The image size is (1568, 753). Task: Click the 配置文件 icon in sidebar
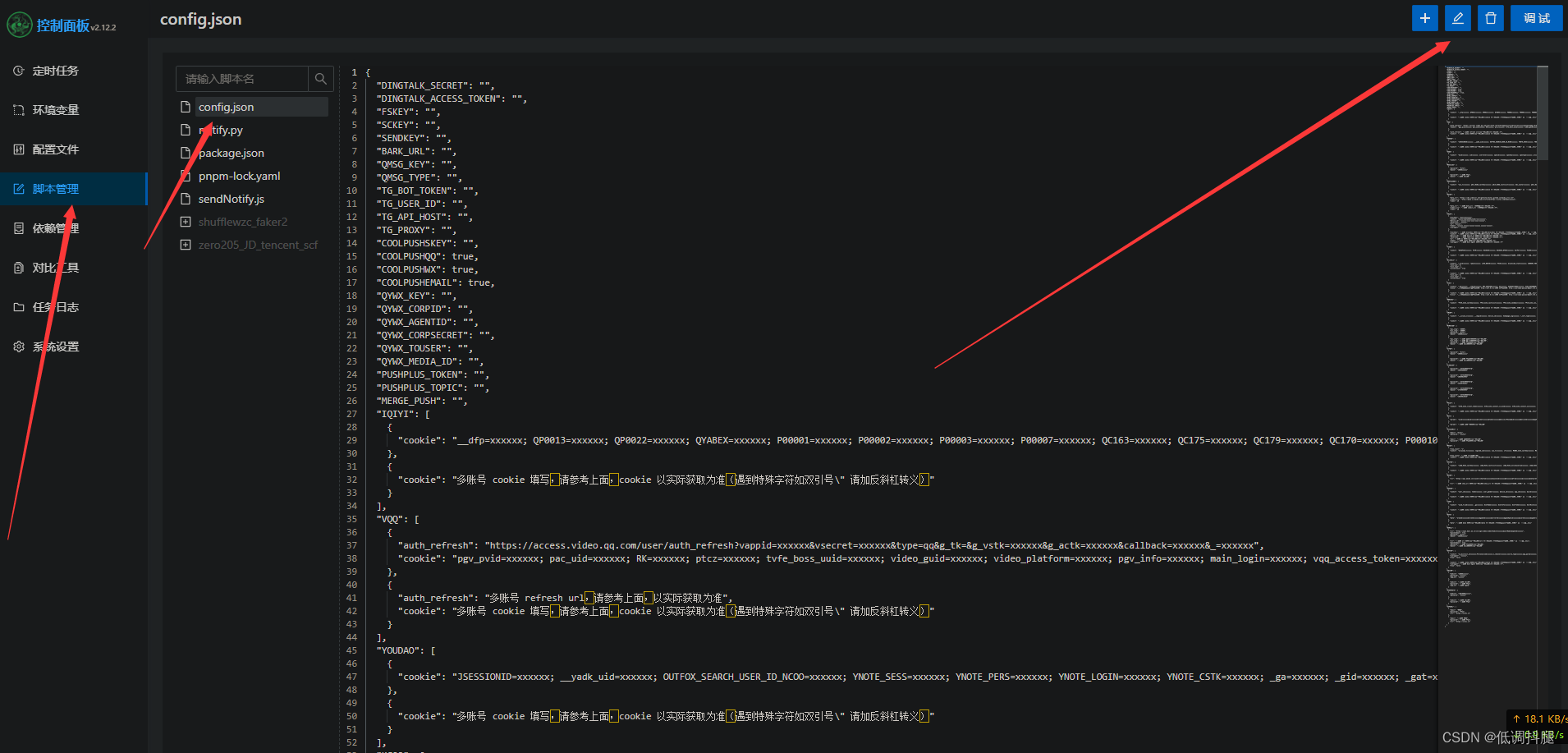[19, 149]
